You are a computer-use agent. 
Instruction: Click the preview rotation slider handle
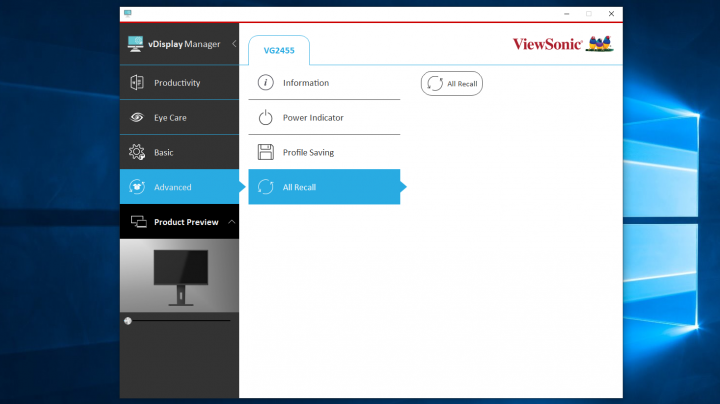128,321
